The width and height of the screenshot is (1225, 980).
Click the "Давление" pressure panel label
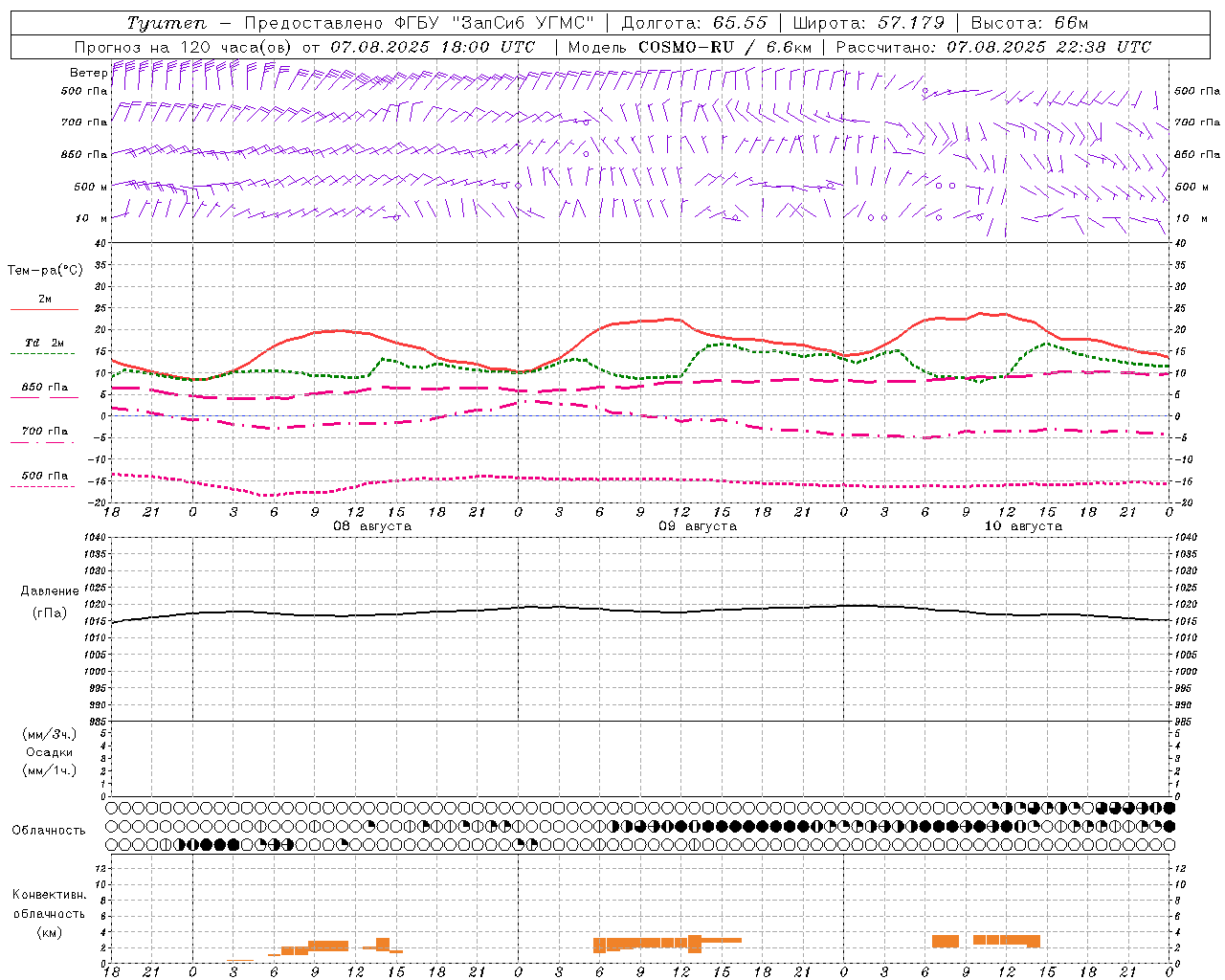pyautogui.click(x=50, y=591)
